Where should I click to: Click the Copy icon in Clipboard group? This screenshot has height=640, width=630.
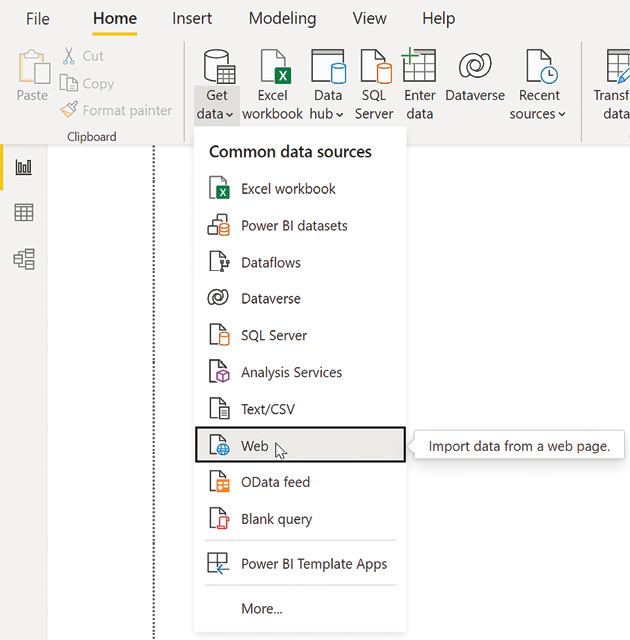[x=69, y=83]
